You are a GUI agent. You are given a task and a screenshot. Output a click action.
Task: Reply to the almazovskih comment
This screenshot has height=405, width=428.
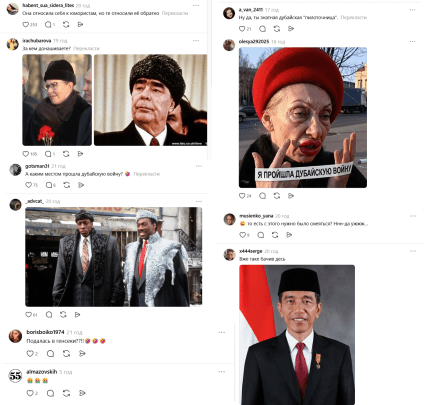pyautogui.click(x=50, y=393)
